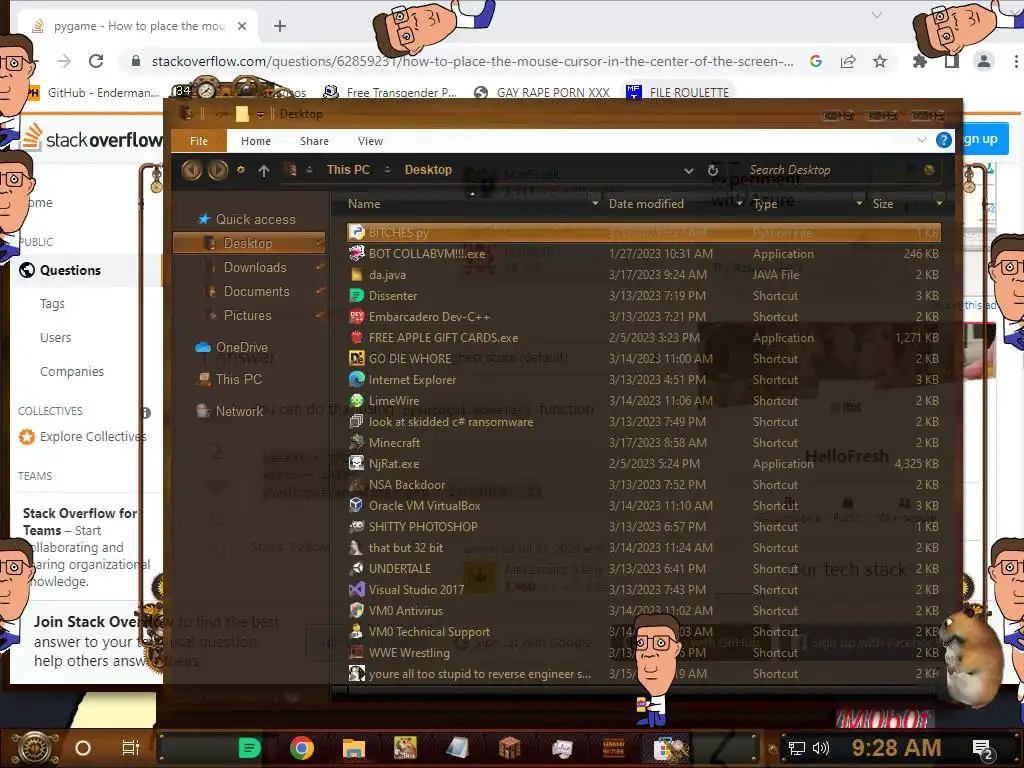Screen dimensions: 1024x768
Task: Open File Explorer from the taskbar
Action: click(x=353, y=748)
